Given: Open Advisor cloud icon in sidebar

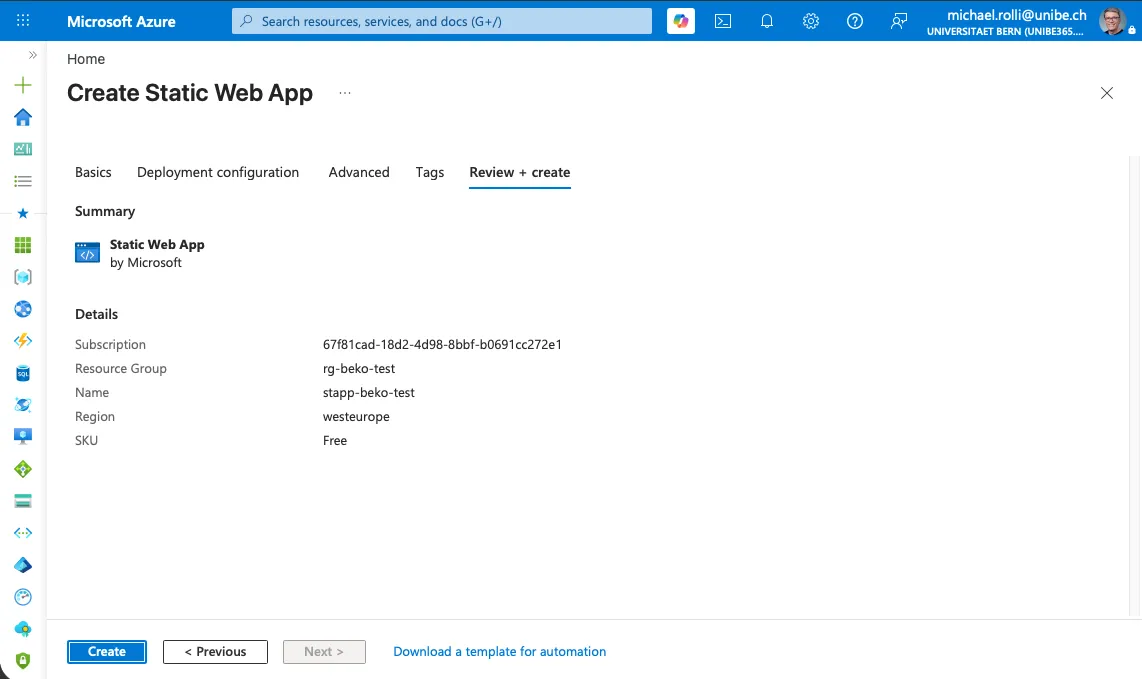Looking at the screenshot, I should (23, 629).
